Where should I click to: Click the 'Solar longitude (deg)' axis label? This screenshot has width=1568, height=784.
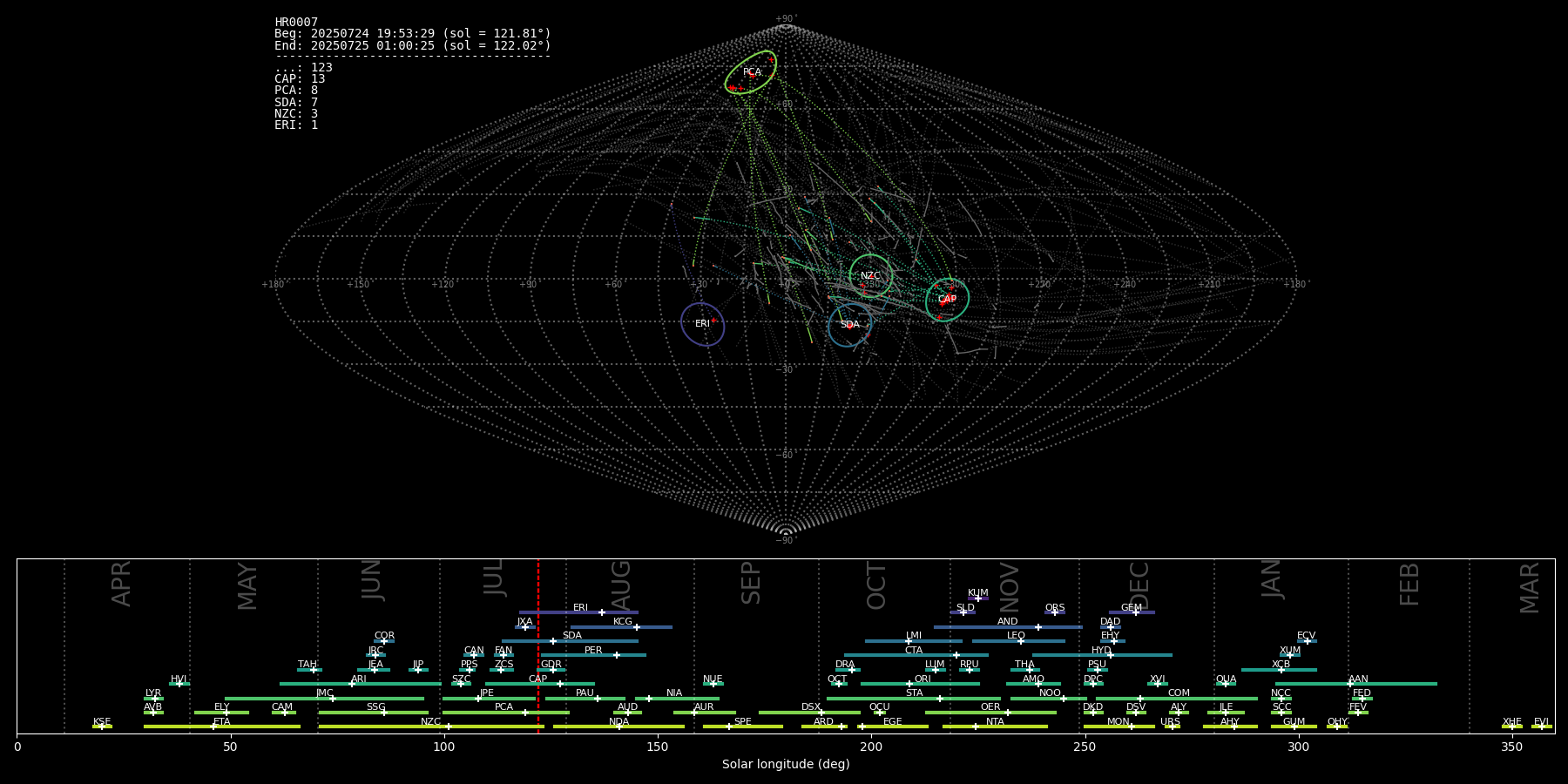point(786,765)
